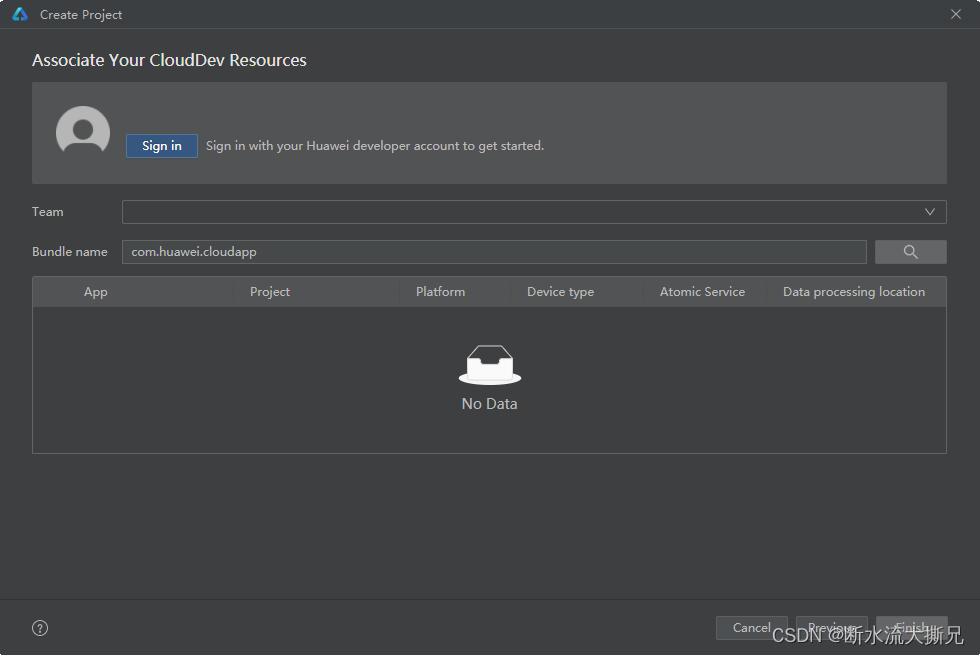Click the Platform column header

click(440, 292)
